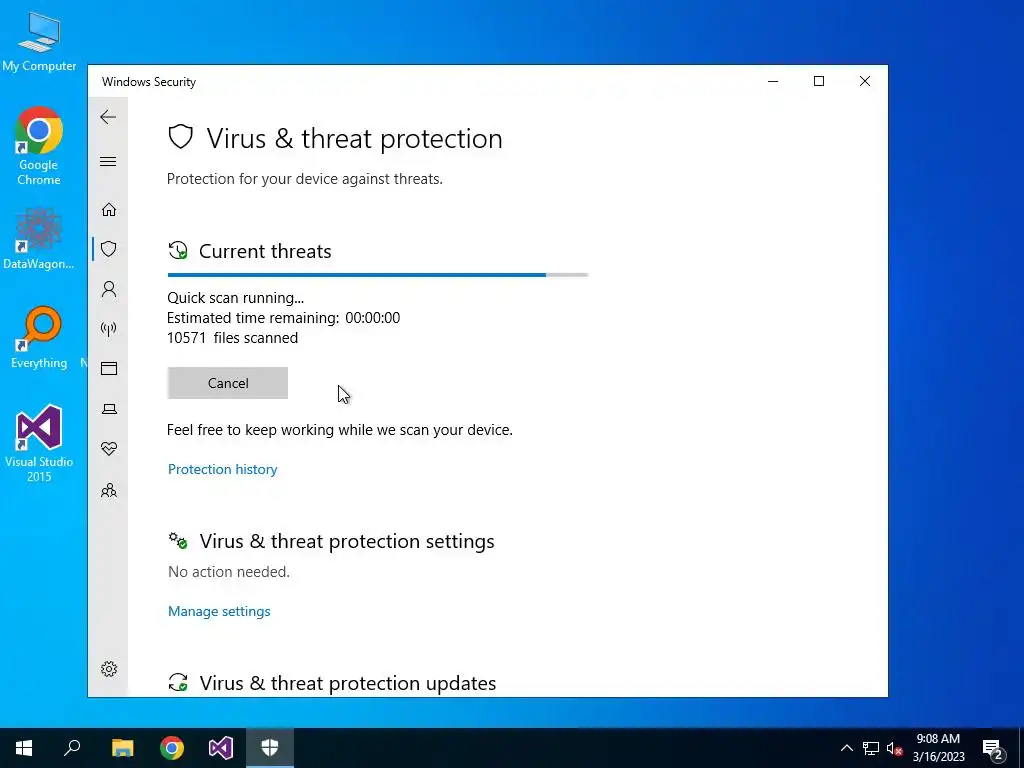Image resolution: width=1024 pixels, height=768 pixels.
Task: Select Virus & threat protection shield icon
Action: 108,249
